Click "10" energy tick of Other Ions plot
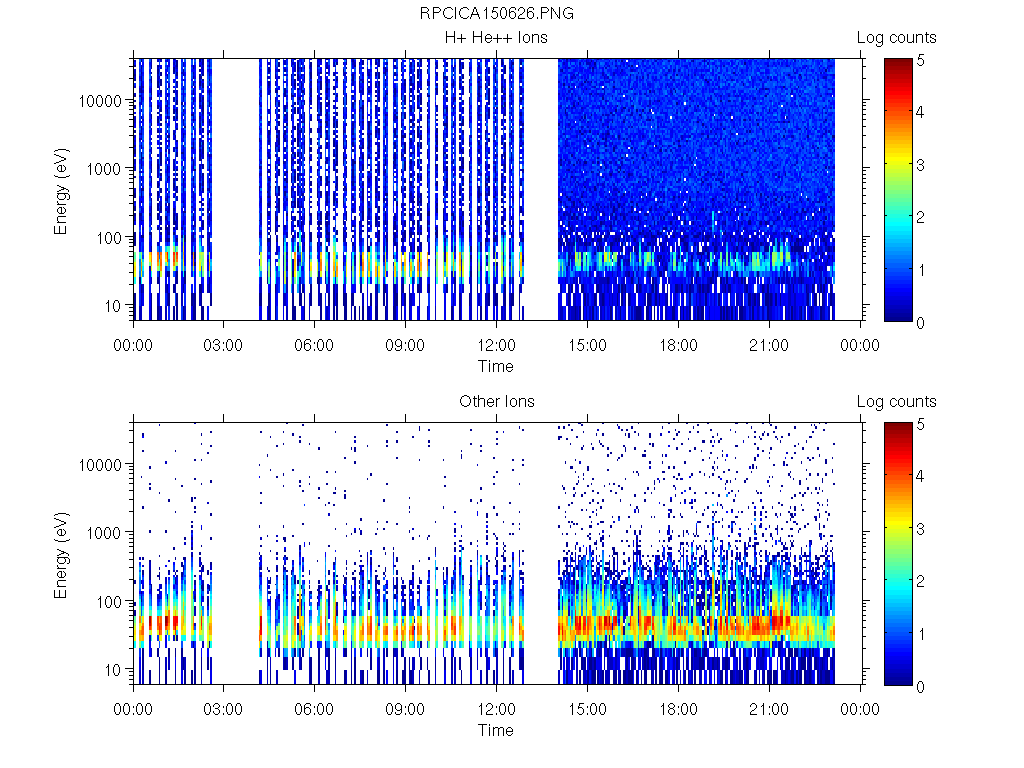This screenshot has height=768, width=1024. click(x=114, y=669)
